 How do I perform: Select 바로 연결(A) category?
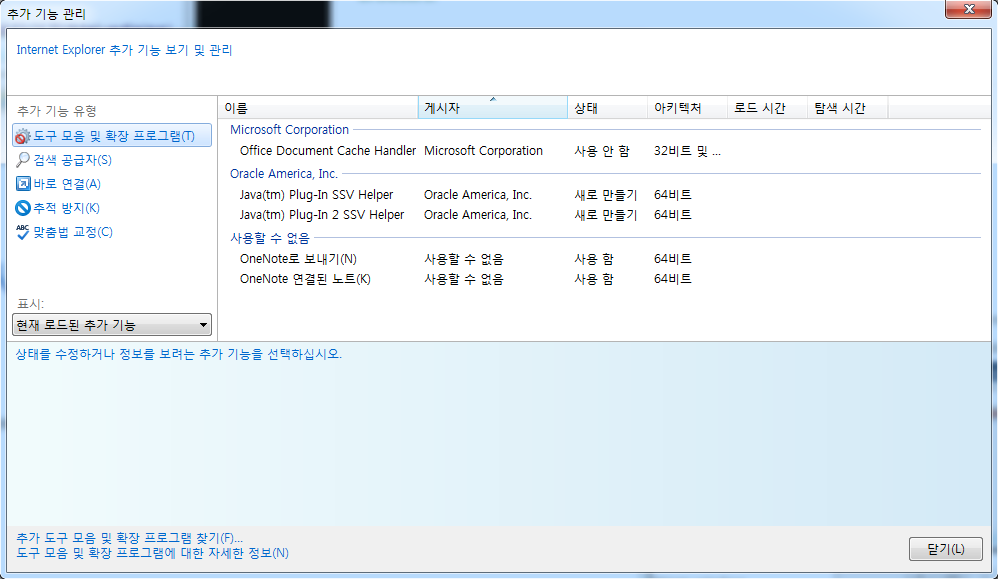coord(67,184)
